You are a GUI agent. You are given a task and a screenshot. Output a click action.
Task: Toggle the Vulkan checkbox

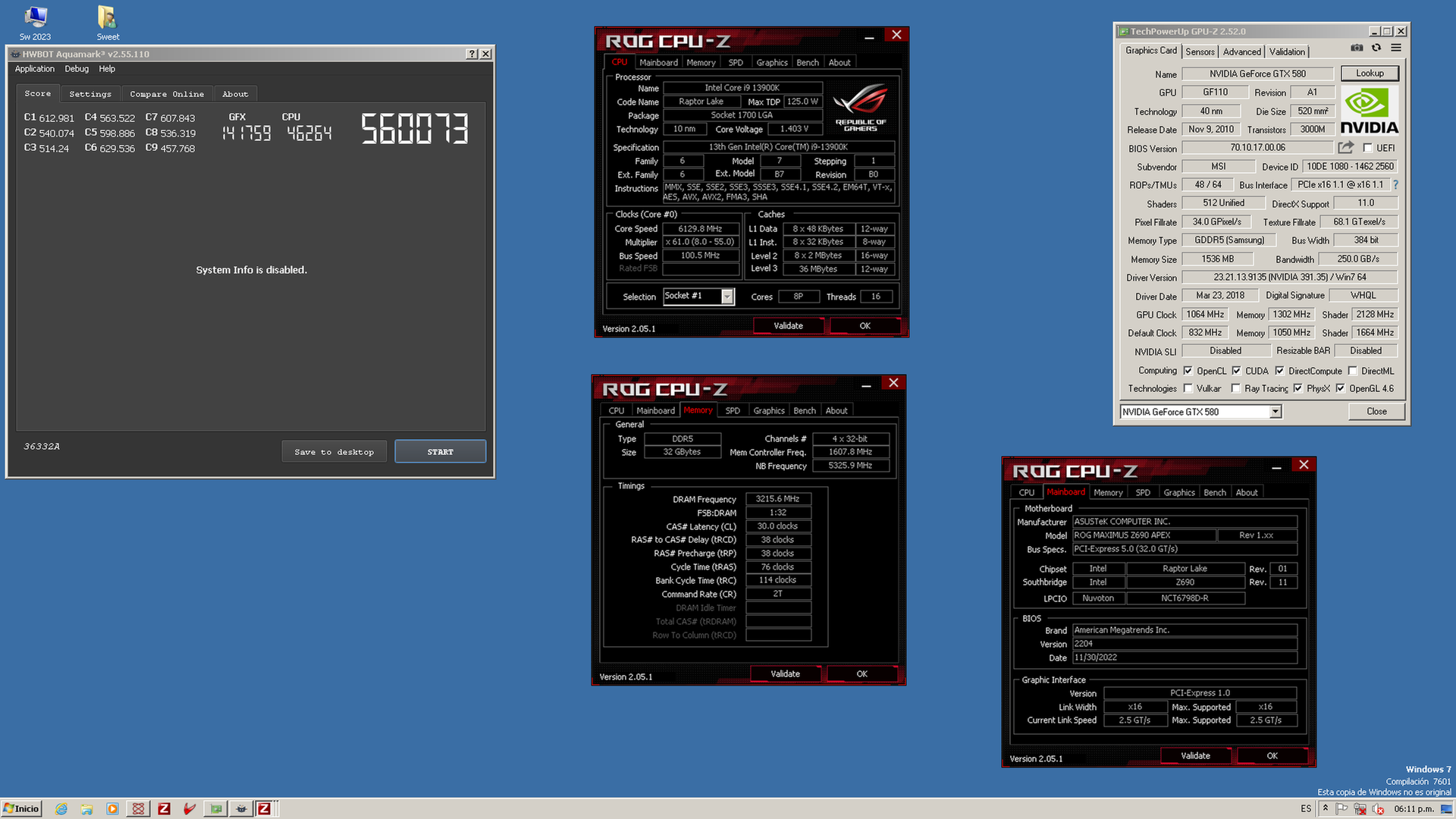point(1188,388)
